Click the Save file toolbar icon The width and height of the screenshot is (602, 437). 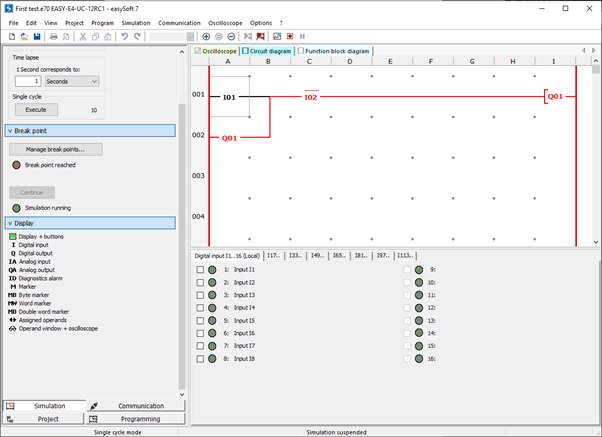point(37,36)
